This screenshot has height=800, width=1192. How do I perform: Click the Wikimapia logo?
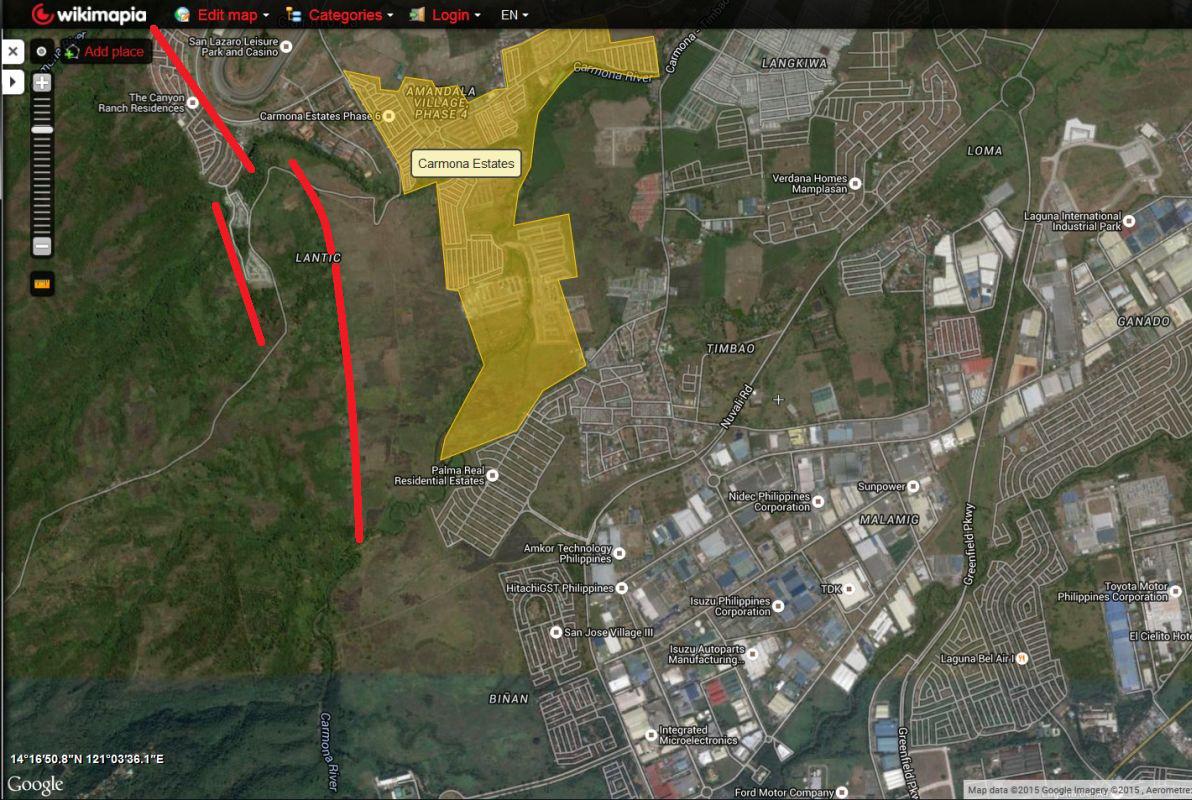89,14
